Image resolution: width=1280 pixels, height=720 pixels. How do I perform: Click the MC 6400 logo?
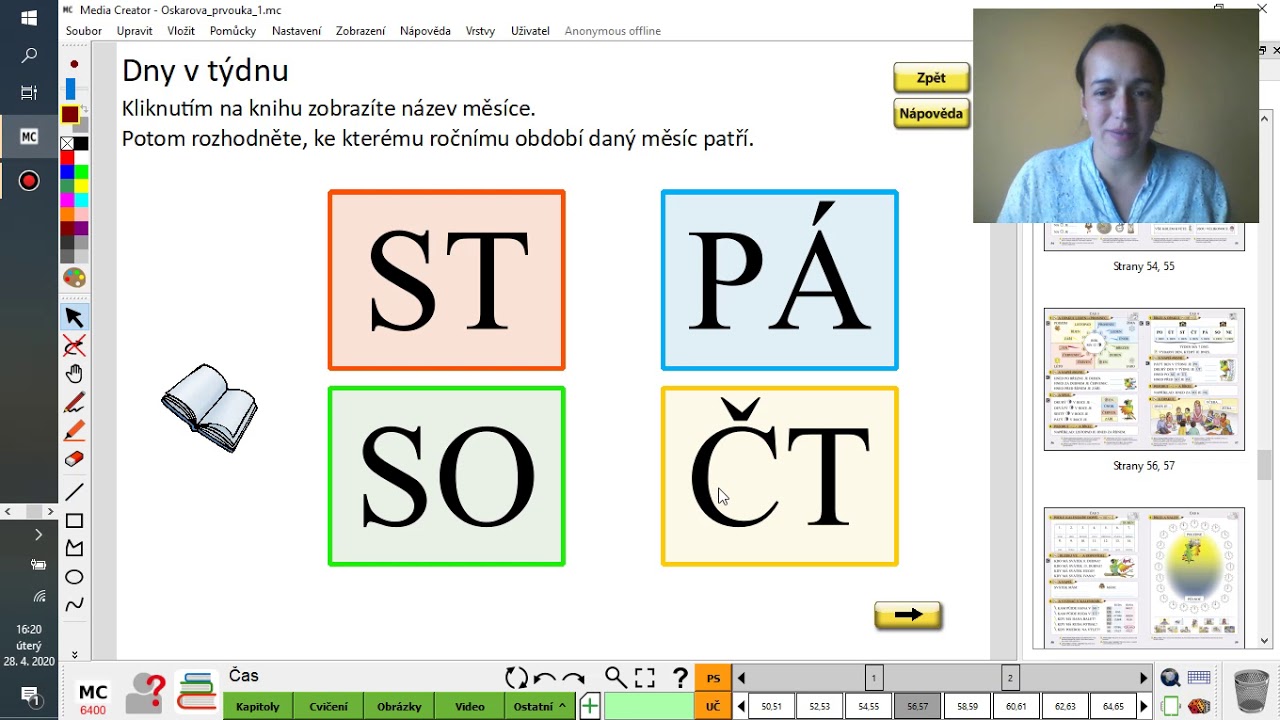click(93, 697)
